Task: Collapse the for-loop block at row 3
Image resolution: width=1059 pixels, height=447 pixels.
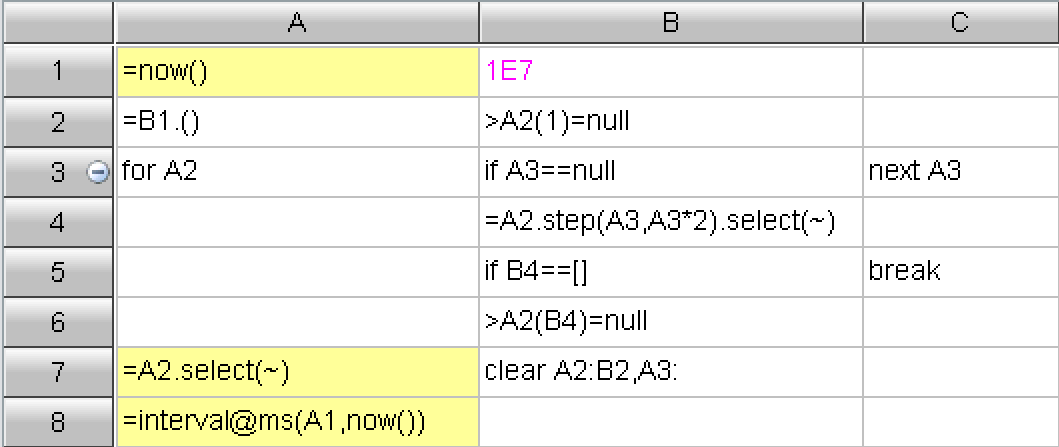Action: tap(98, 172)
